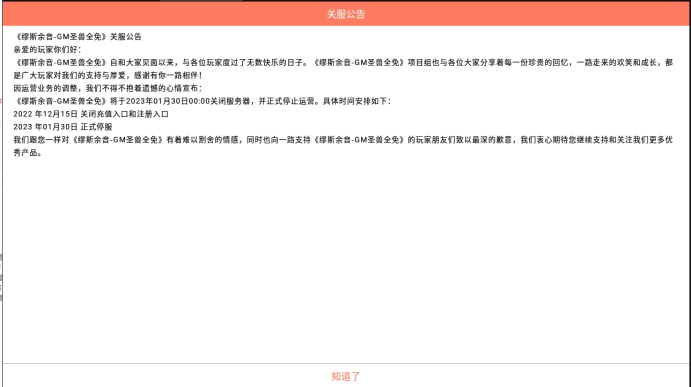Click the last line 秀产品。

tap(27, 153)
